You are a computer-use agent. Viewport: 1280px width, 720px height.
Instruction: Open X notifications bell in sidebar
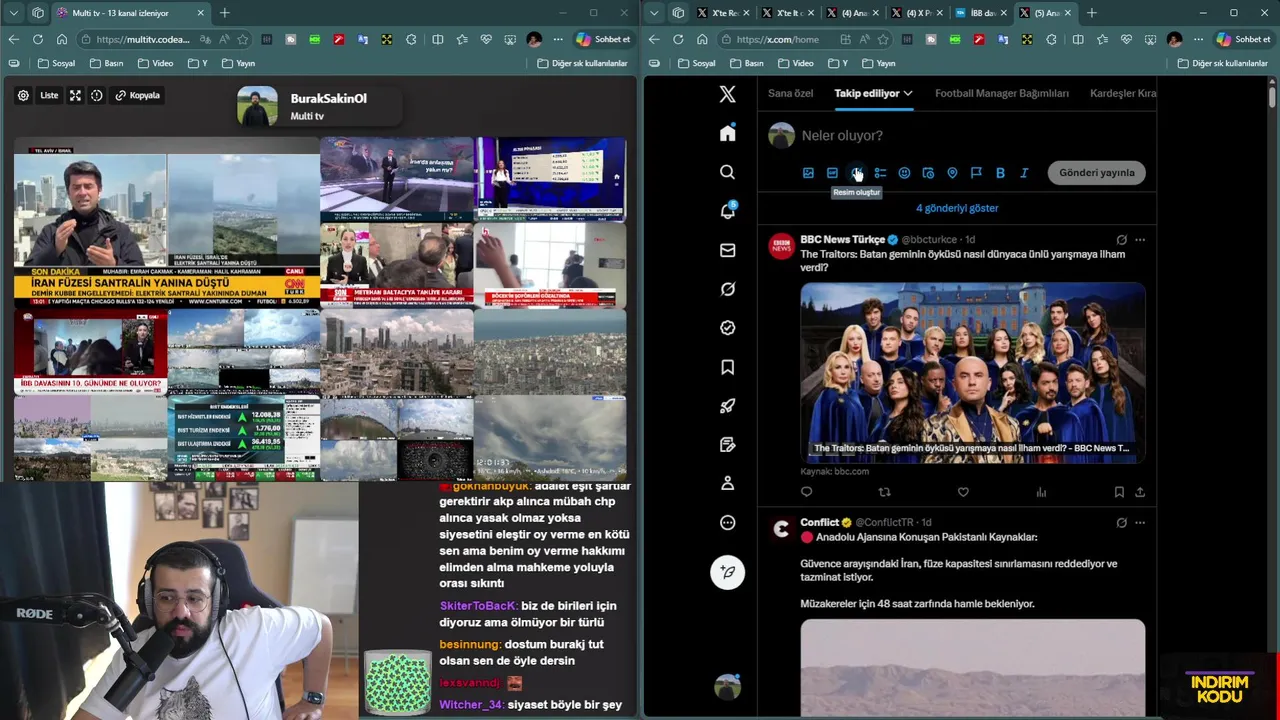click(728, 211)
